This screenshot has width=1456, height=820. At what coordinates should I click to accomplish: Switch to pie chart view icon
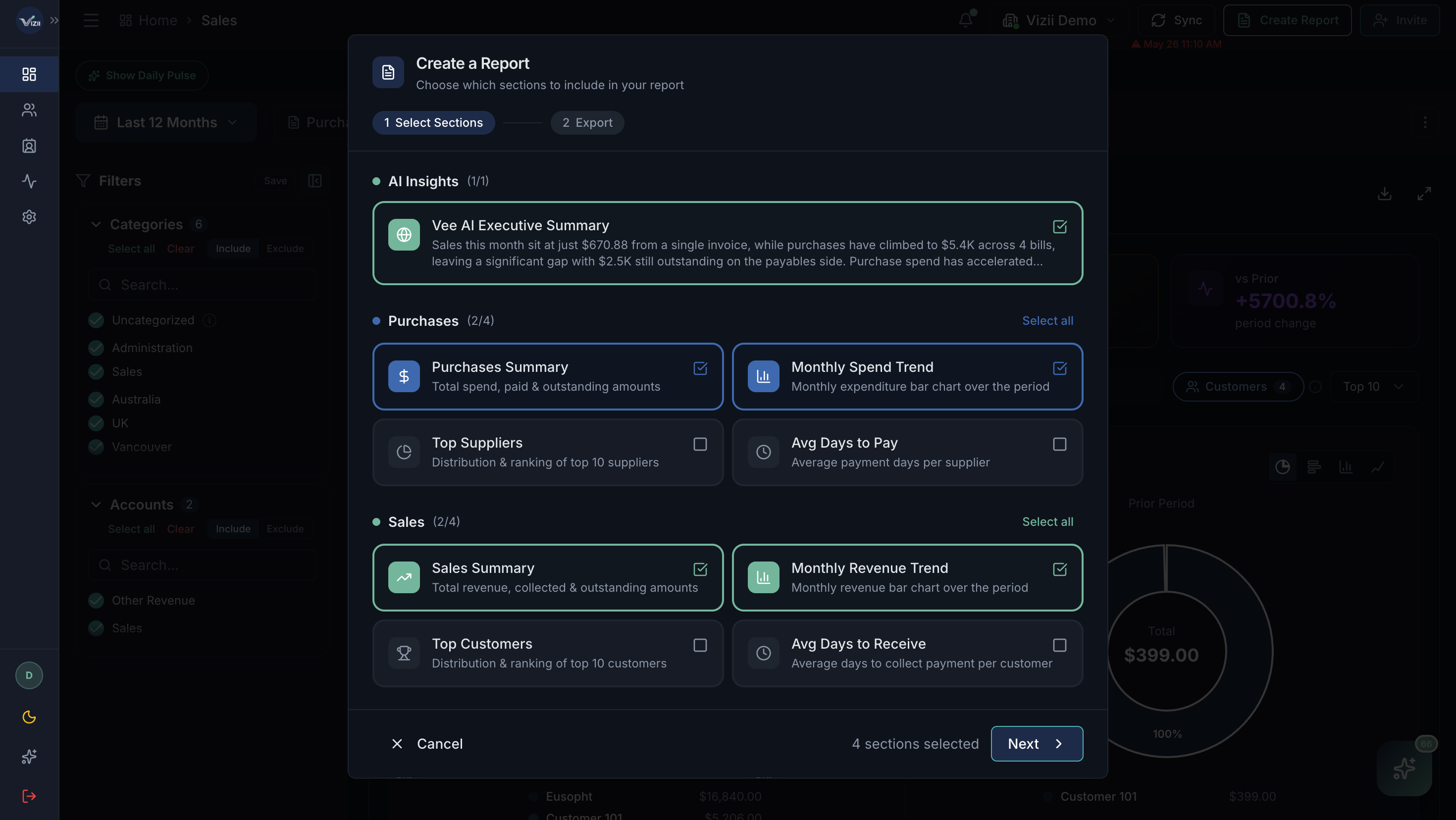pyautogui.click(x=1283, y=467)
